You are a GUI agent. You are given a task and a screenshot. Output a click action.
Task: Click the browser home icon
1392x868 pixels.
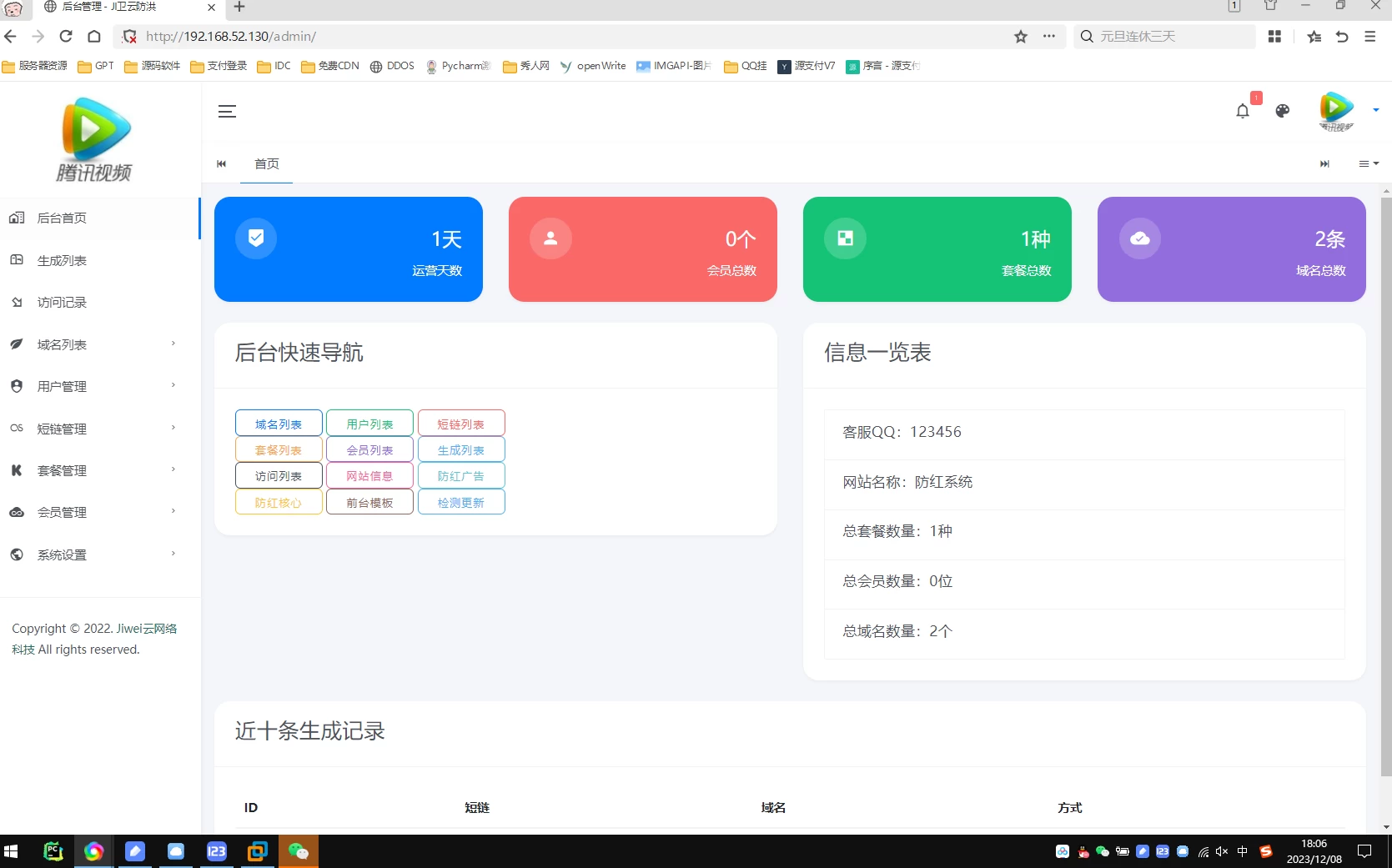tap(94, 37)
